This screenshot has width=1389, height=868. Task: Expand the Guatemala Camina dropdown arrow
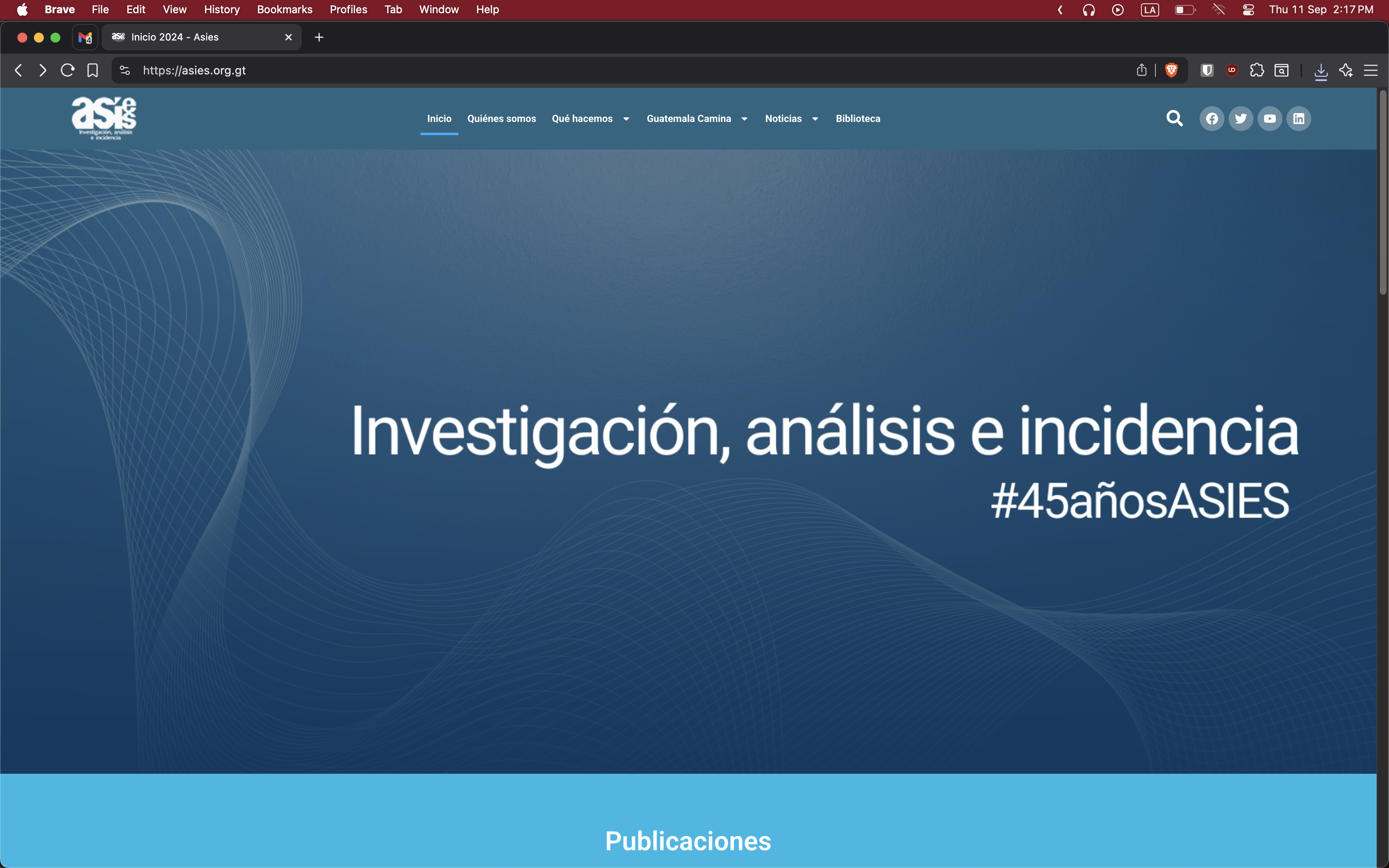pyautogui.click(x=745, y=119)
